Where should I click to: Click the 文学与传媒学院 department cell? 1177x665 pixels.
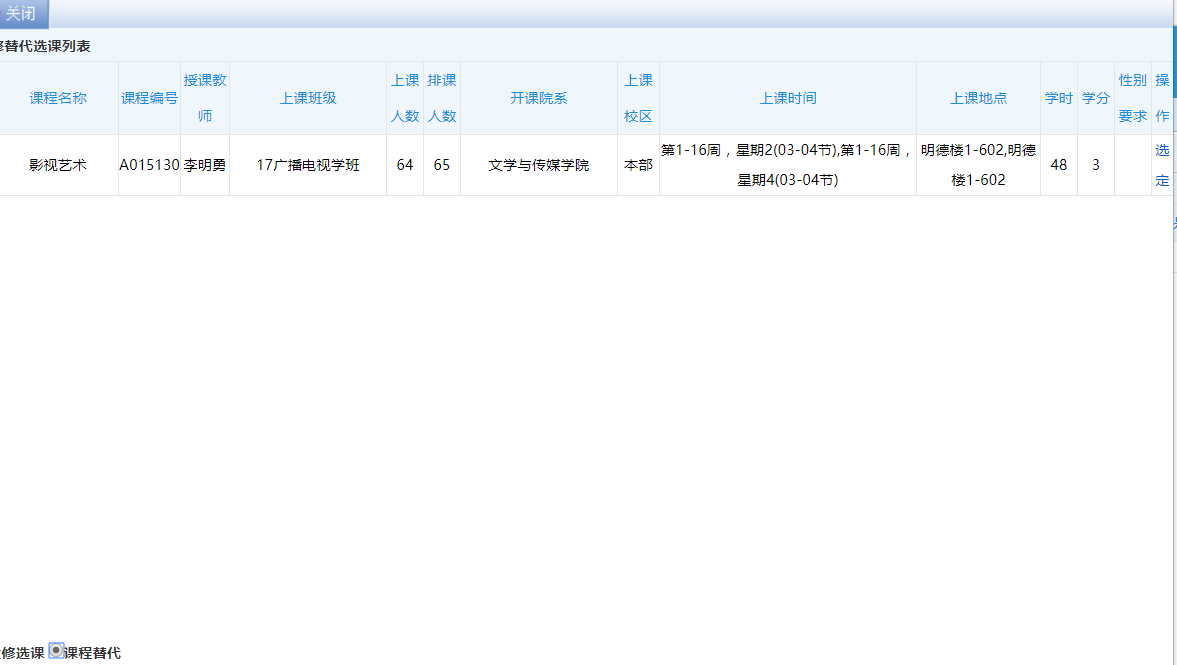[x=539, y=165]
